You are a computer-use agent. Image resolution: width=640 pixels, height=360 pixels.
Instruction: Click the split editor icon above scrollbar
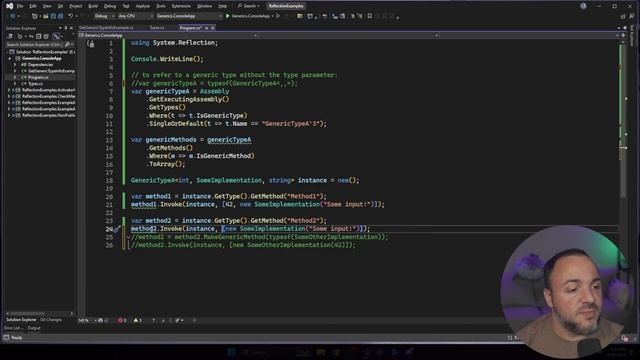(623, 36)
